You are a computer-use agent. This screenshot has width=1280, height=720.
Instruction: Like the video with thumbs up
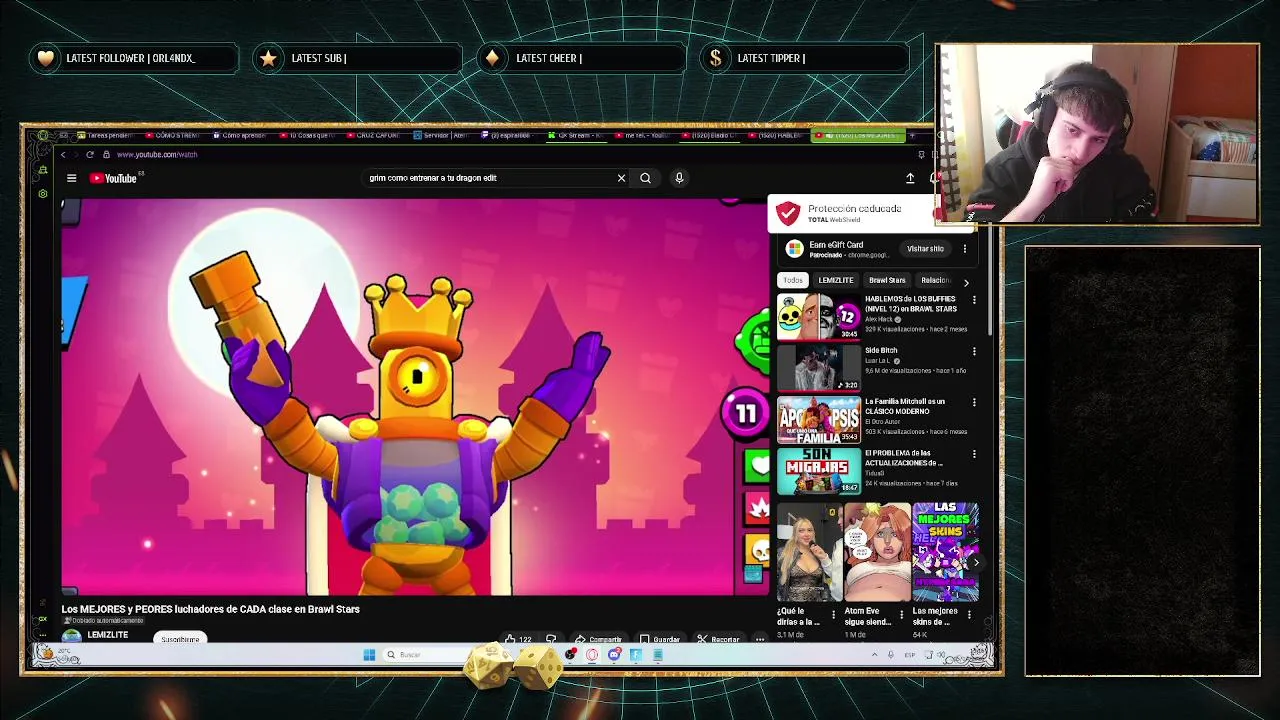pos(518,639)
